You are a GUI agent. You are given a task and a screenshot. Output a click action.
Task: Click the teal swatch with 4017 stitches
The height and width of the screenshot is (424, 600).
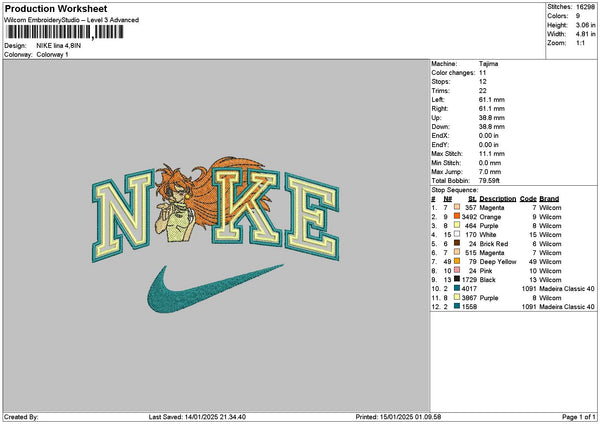click(x=457, y=288)
